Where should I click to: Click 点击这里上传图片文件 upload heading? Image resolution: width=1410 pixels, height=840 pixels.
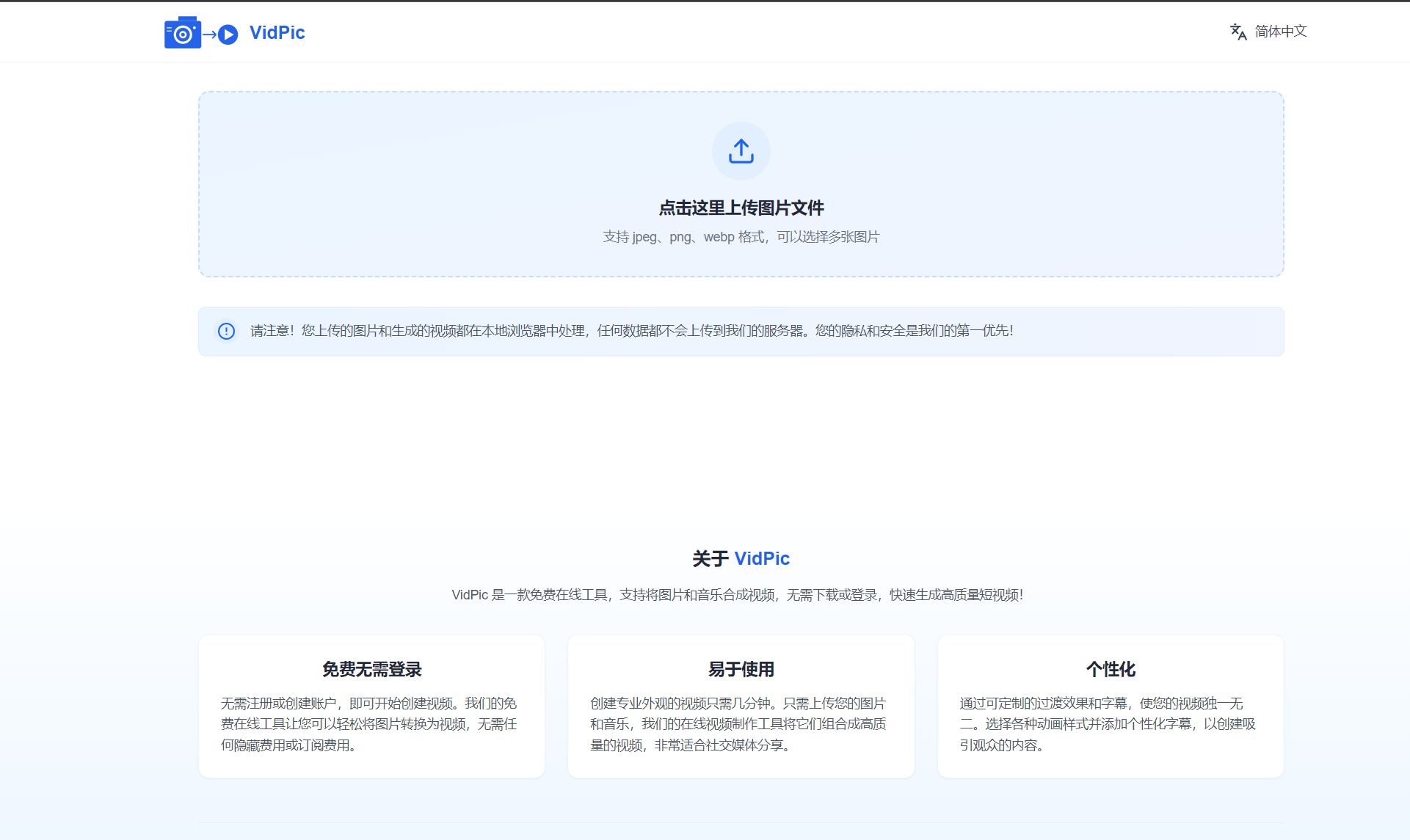(x=741, y=208)
